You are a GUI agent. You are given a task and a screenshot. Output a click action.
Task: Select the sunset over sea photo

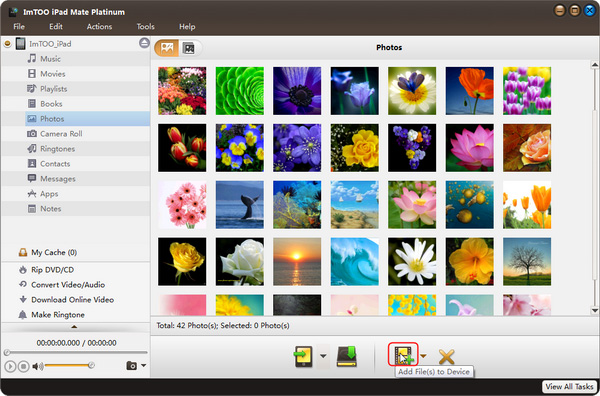click(297, 262)
